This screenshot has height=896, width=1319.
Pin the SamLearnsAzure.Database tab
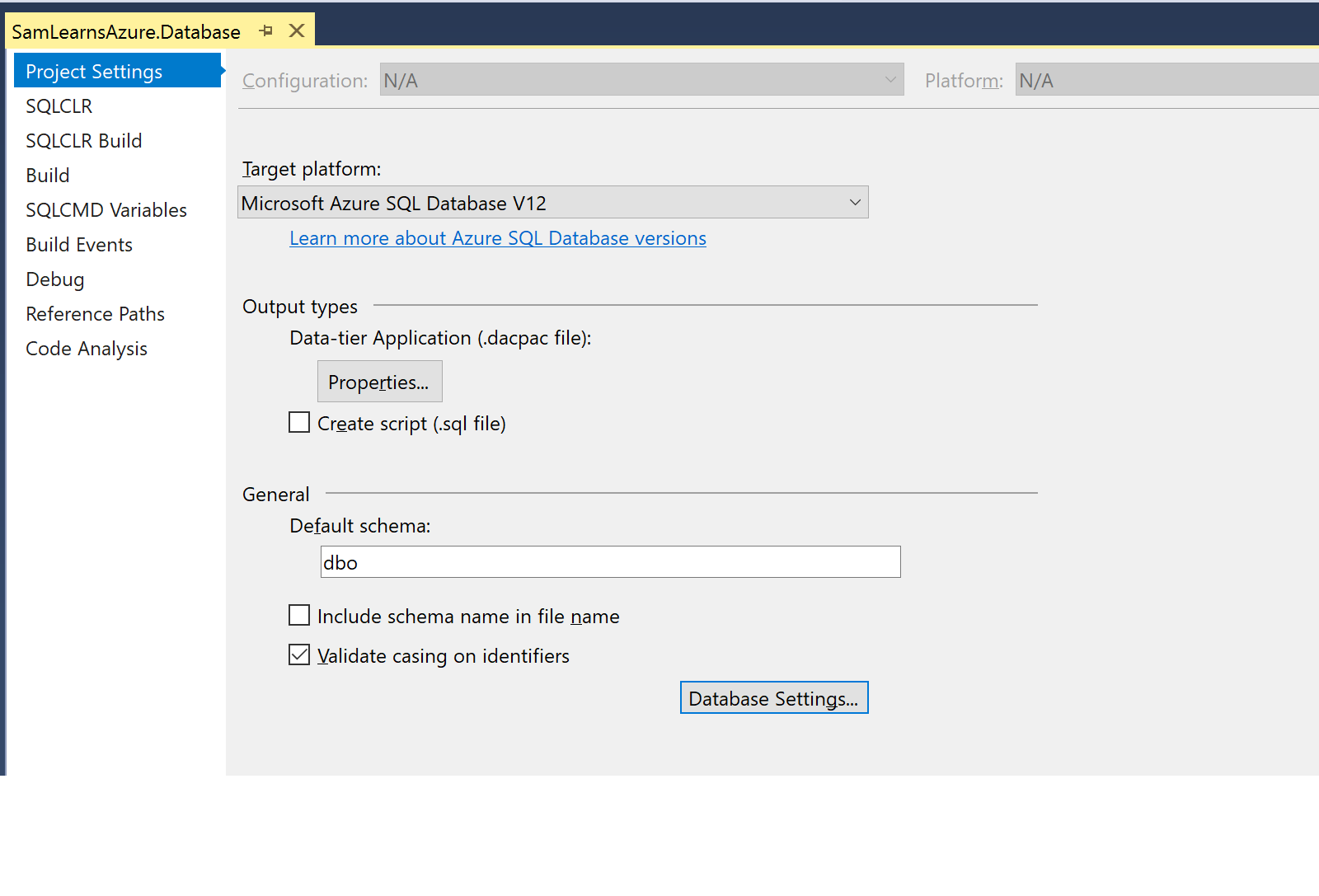coord(265,31)
